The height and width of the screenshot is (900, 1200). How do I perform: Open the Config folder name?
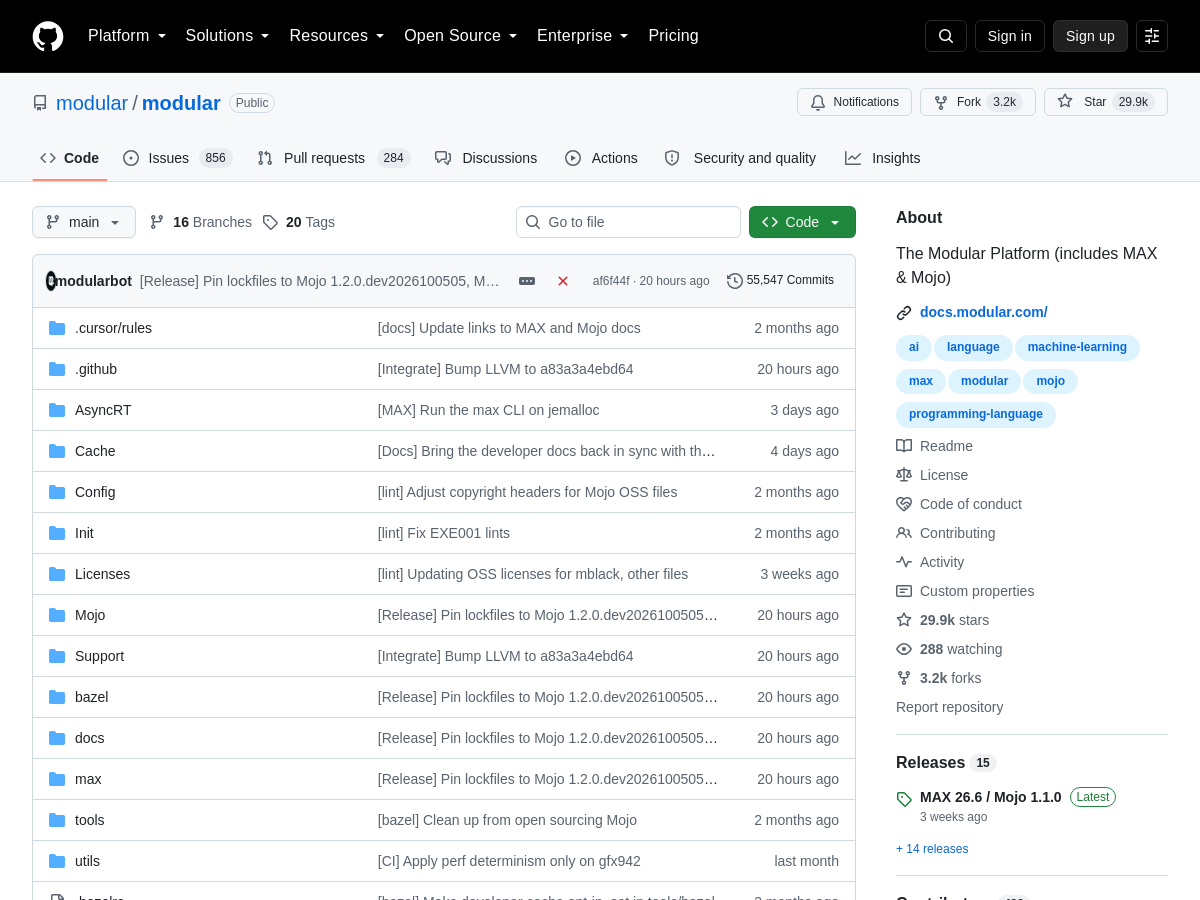pos(95,492)
